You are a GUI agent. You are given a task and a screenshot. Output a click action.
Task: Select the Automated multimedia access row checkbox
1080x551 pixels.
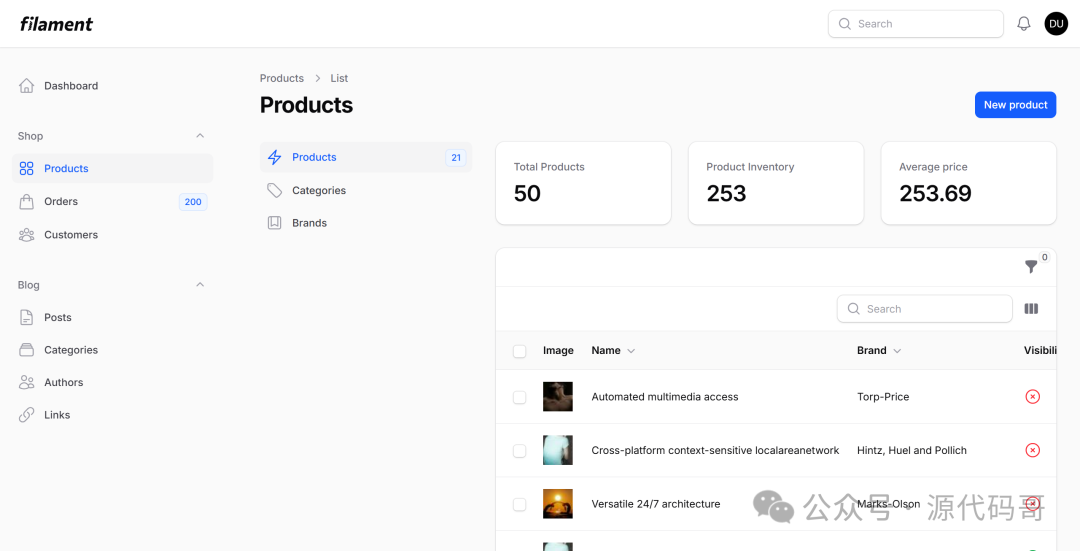(x=519, y=397)
